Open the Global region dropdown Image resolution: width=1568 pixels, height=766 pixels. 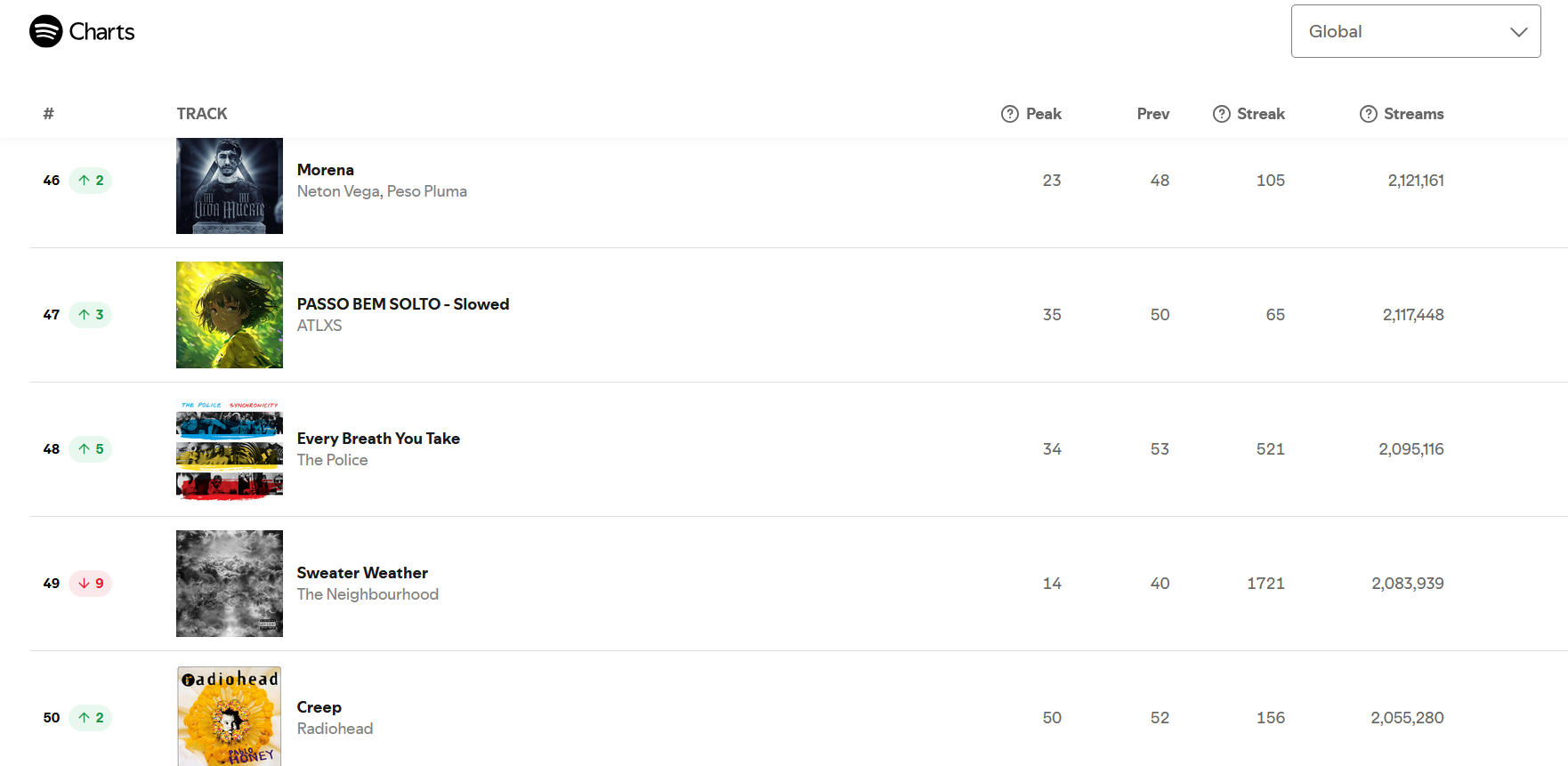click(1416, 31)
